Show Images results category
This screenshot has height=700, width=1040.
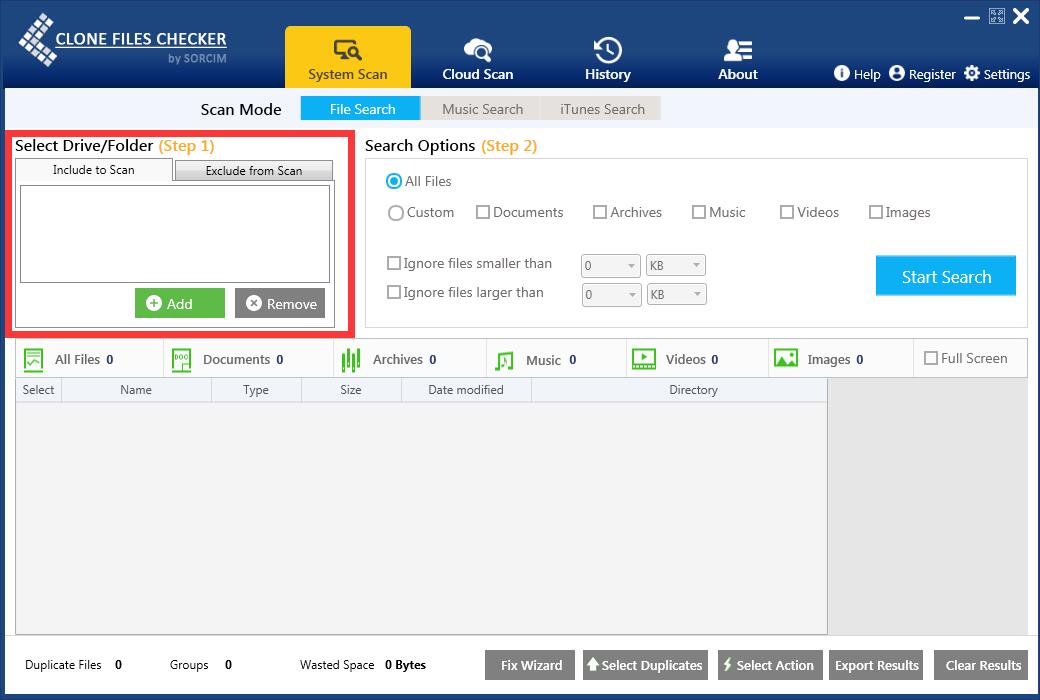pyautogui.click(x=786, y=359)
